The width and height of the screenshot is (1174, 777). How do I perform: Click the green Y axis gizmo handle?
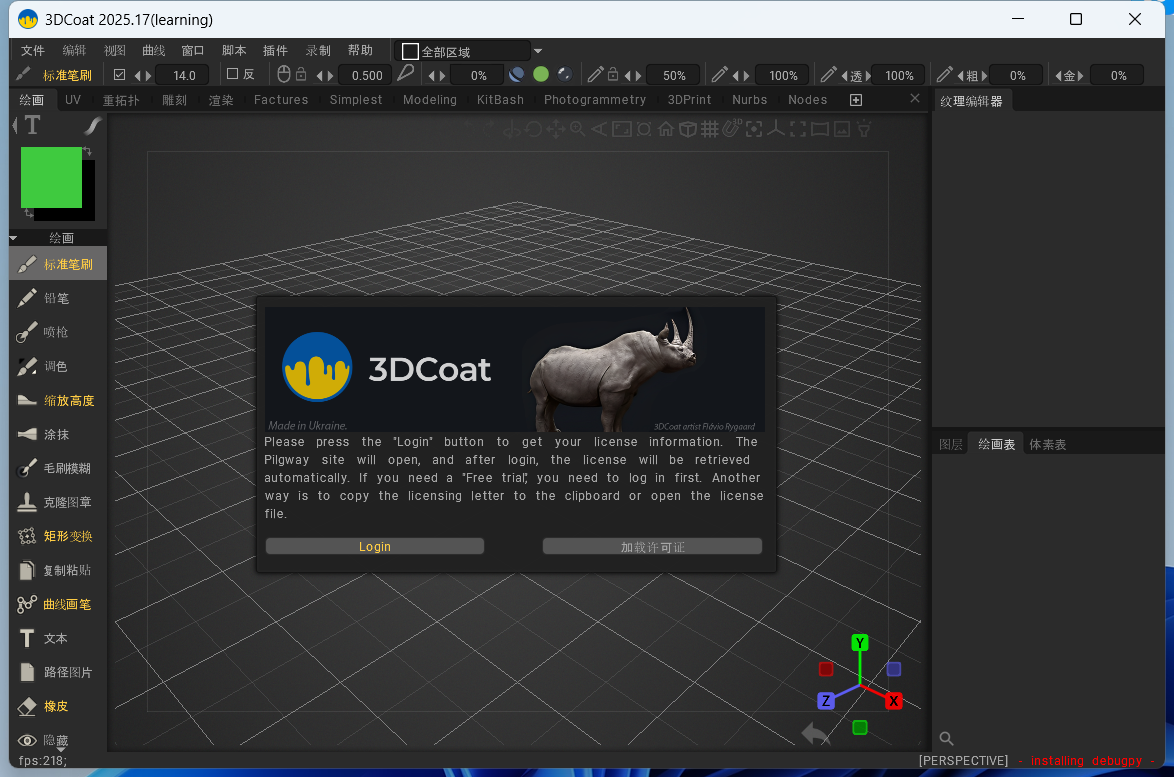point(859,642)
